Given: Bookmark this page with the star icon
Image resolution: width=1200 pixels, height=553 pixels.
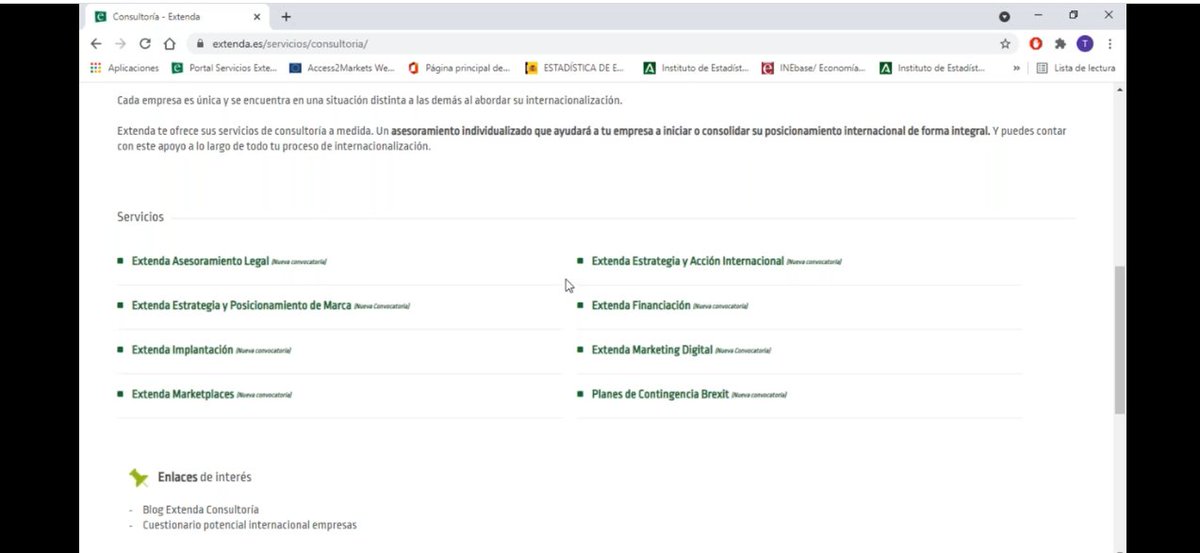Looking at the screenshot, I should (x=1005, y=44).
